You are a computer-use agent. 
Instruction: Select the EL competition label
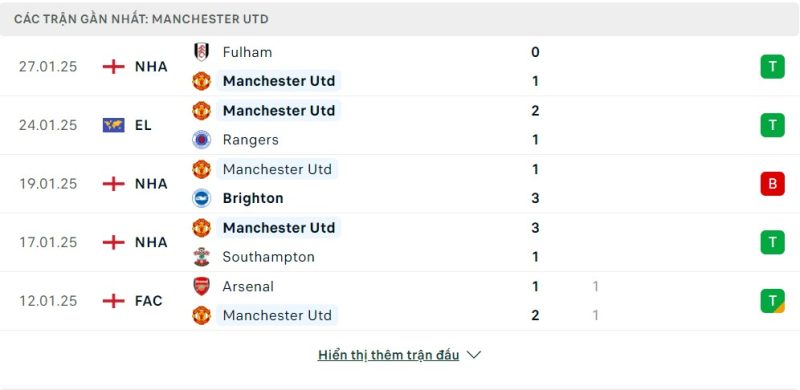click(x=143, y=125)
